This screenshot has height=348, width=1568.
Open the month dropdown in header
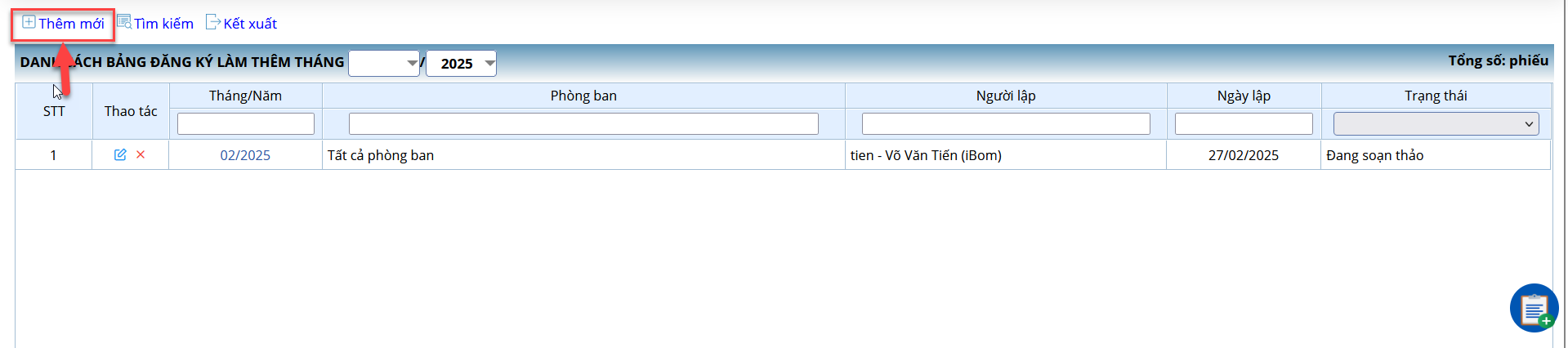(x=384, y=63)
